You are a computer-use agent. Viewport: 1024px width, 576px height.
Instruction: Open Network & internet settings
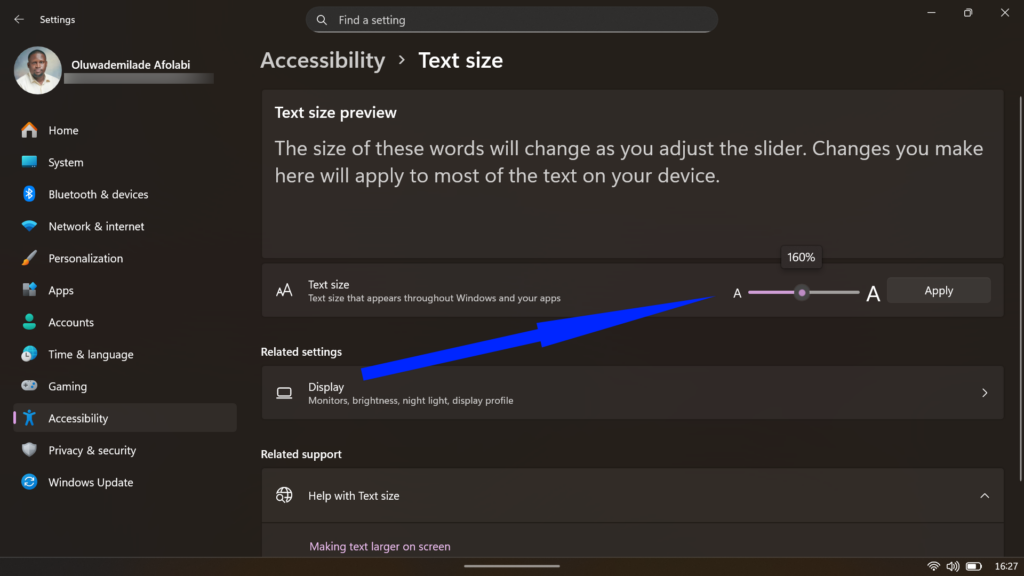tap(98, 226)
